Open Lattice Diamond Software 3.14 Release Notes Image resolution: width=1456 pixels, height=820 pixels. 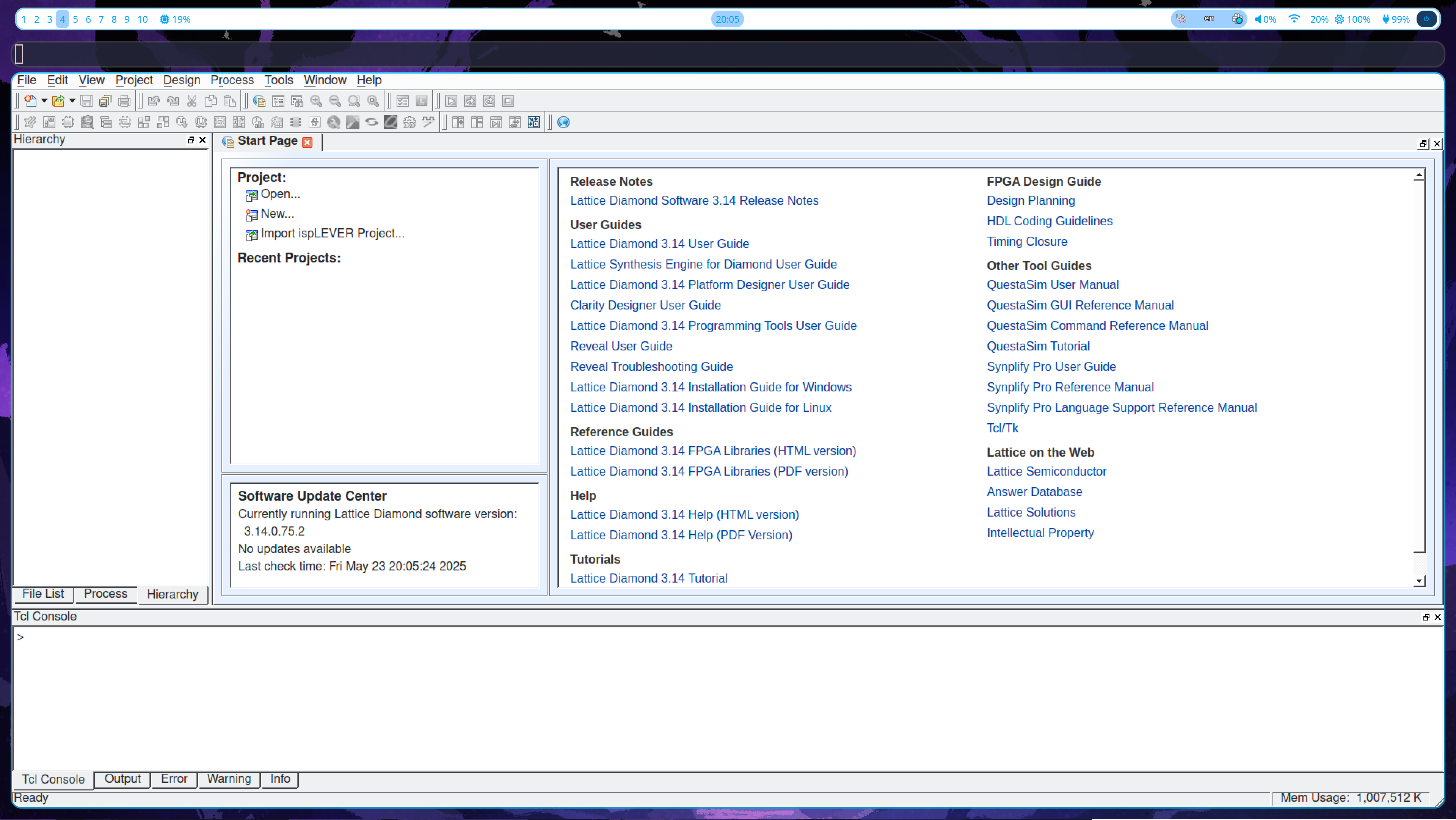[x=694, y=201]
